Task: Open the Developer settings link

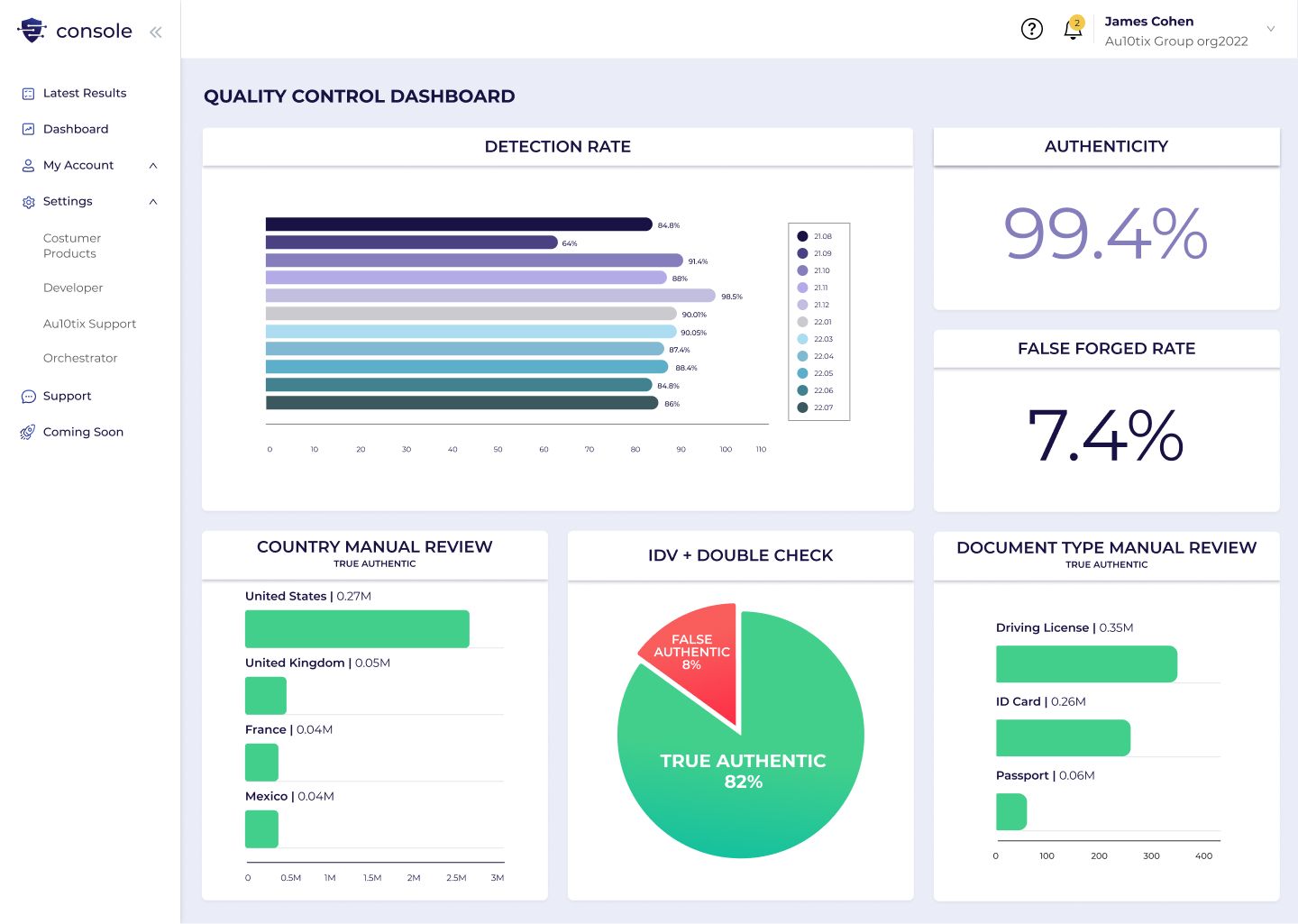Action: pyautogui.click(x=73, y=288)
